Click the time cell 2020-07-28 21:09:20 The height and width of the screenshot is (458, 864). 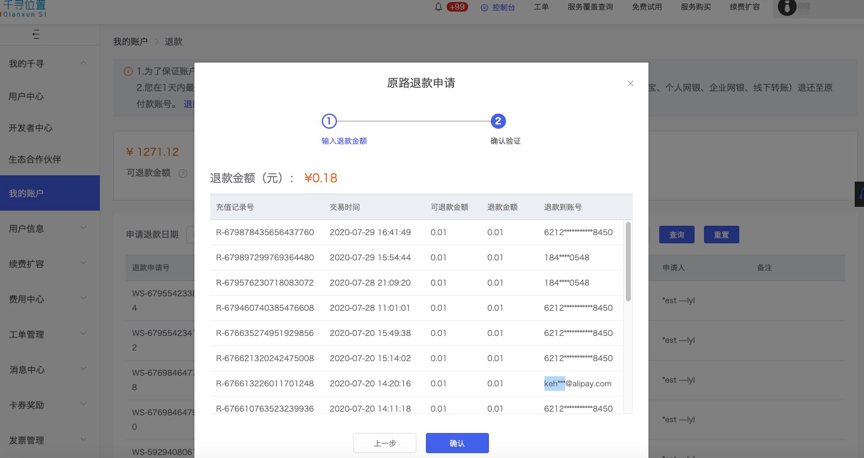370,283
